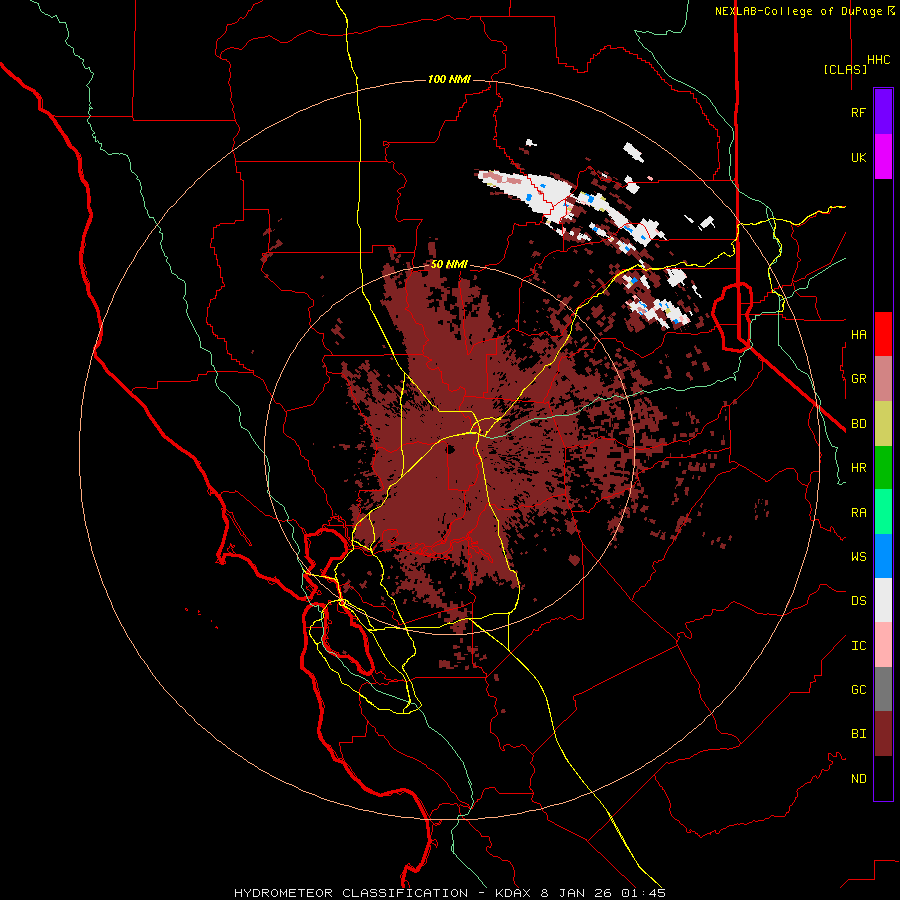The image size is (900, 900).
Task: Click the UK magenta legend swatch
Action: click(883, 156)
